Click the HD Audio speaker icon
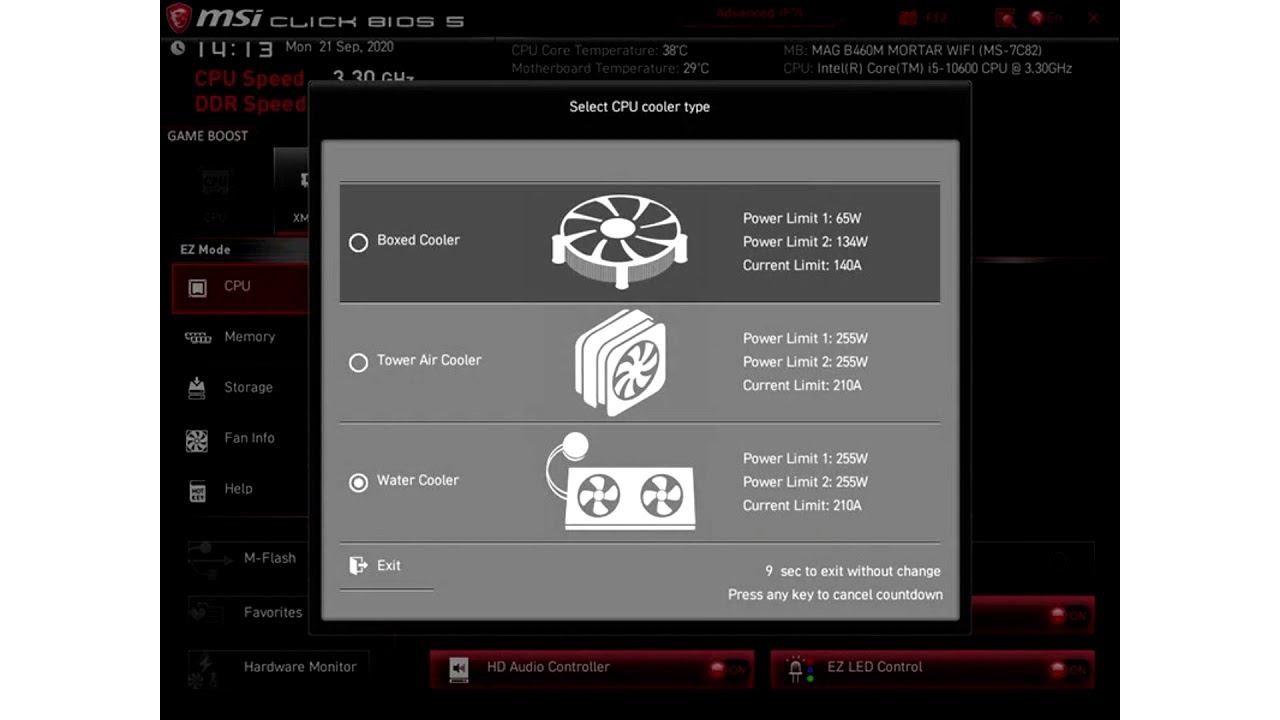 (459, 669)
